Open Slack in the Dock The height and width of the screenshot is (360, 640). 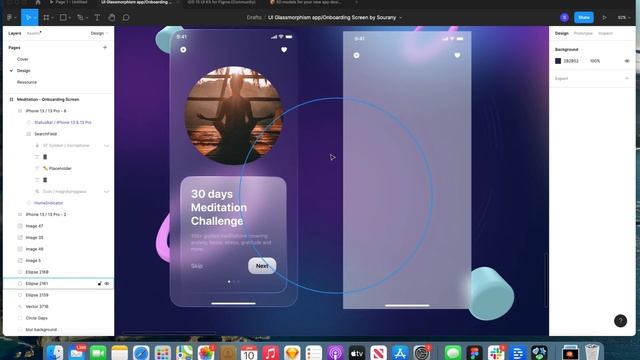pyautogui.click(x=496, y=353)
